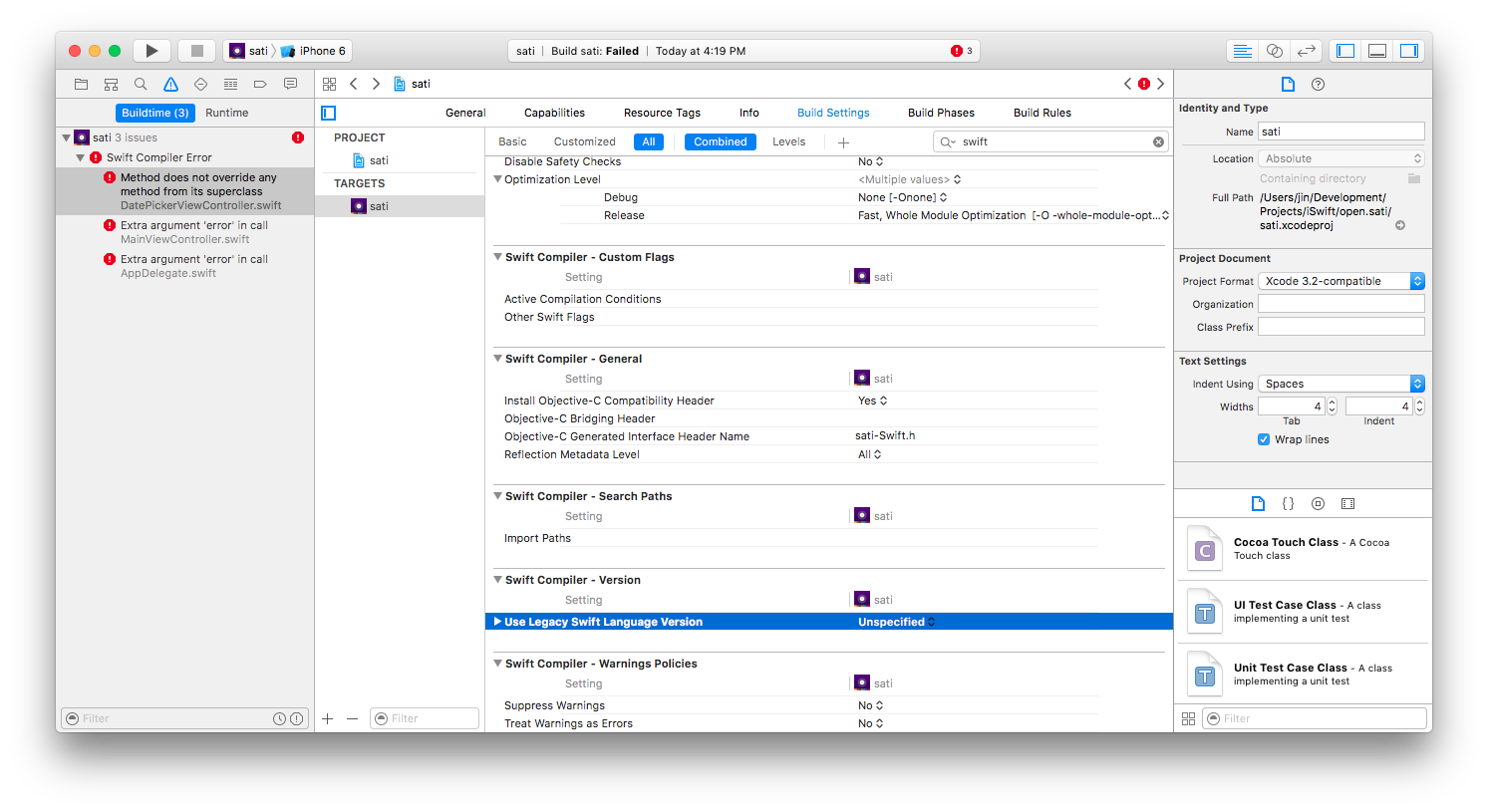
Task: Show the object library
Action: click(x=1318, y=503)
